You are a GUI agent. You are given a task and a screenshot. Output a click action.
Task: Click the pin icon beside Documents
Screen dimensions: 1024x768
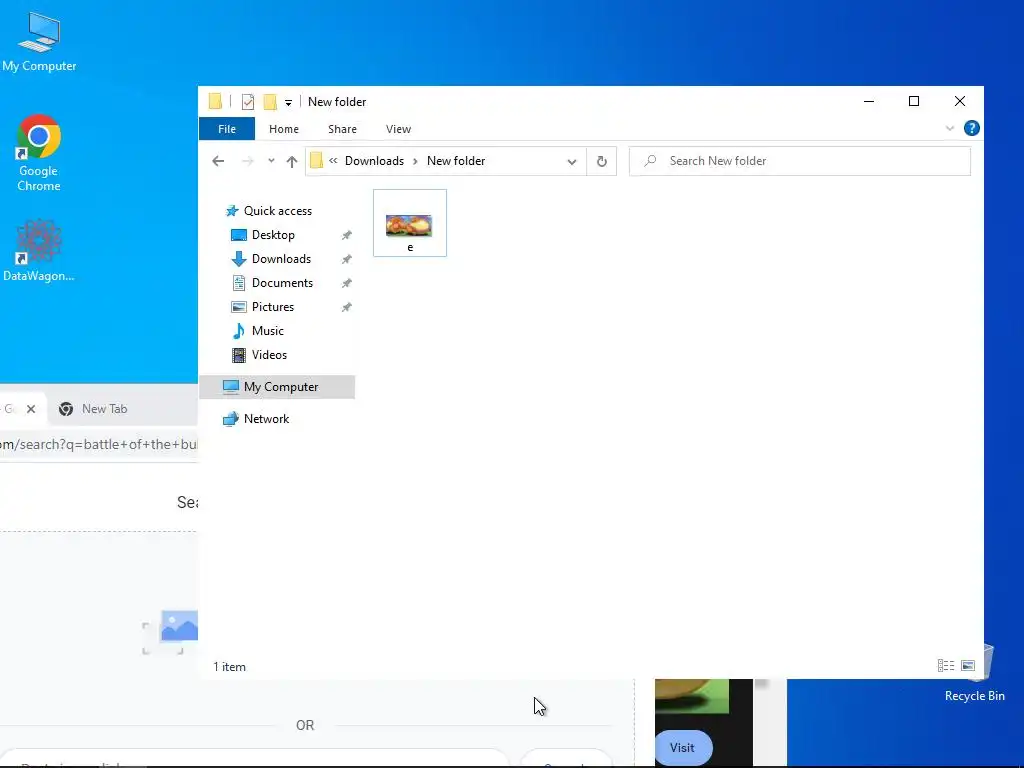click(x=347, y=283)
